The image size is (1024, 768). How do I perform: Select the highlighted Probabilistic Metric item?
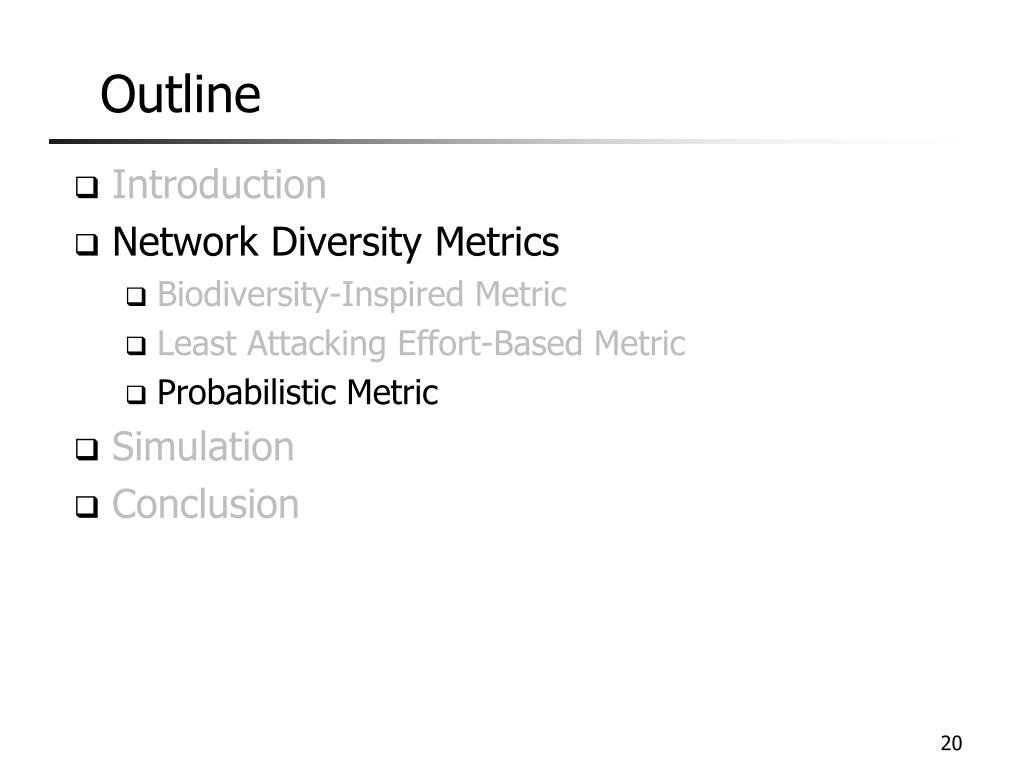coord(297,392)
